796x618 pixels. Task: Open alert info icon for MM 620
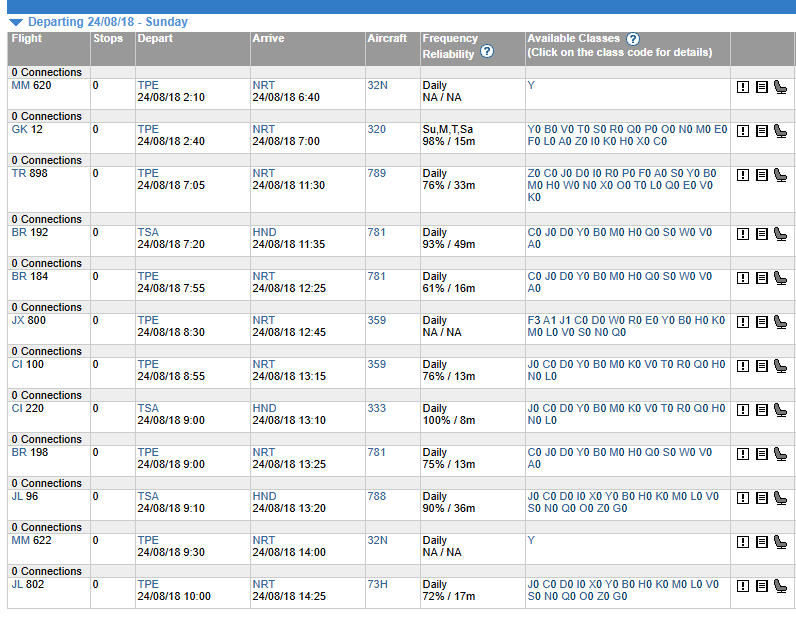[743, 87]
